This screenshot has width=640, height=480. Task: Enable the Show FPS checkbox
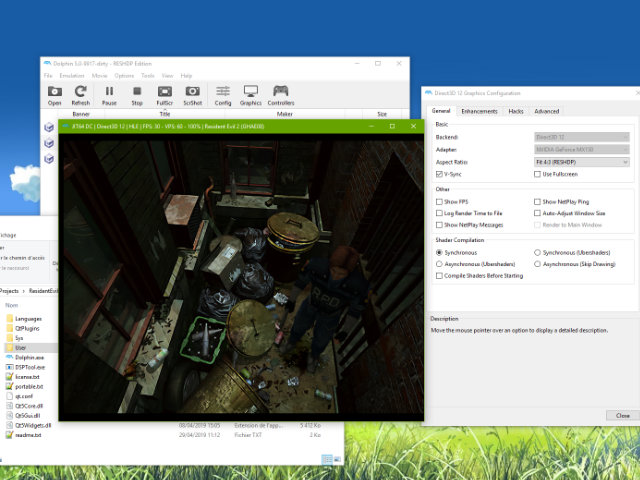439,202
